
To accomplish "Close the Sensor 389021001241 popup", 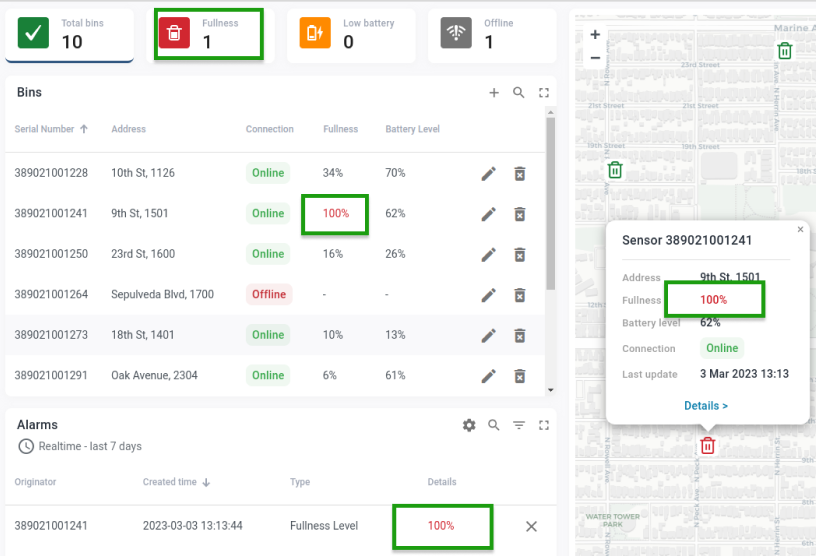I will [x=800, y=229].
